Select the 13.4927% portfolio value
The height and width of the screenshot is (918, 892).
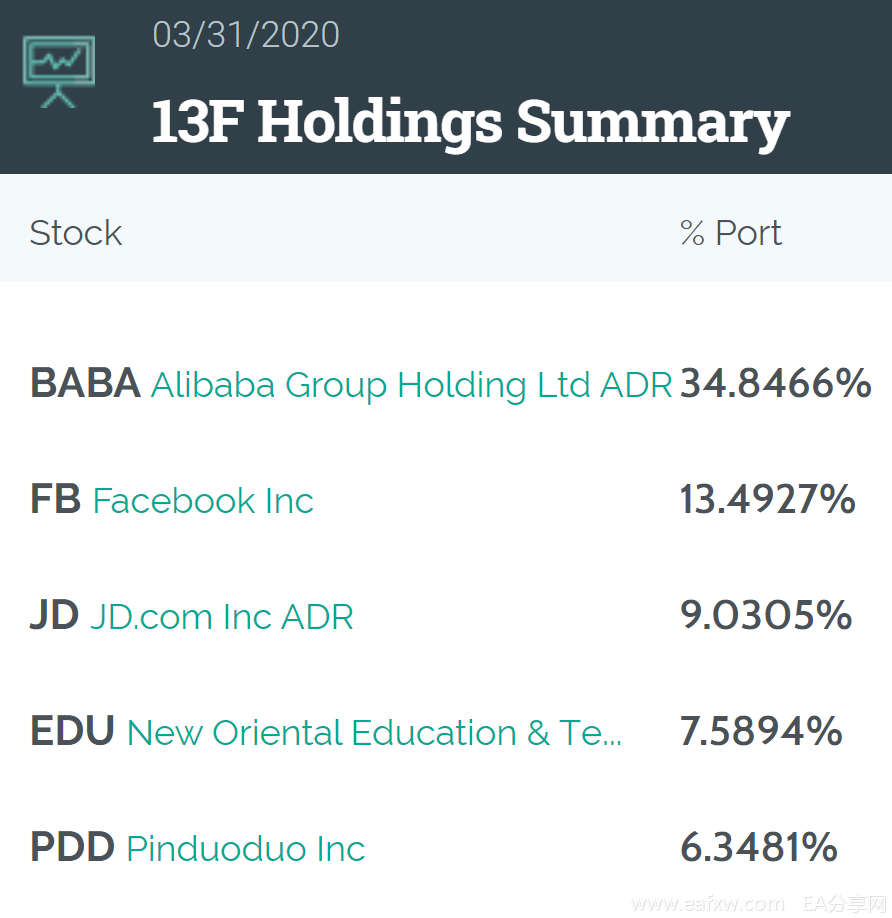768,499
